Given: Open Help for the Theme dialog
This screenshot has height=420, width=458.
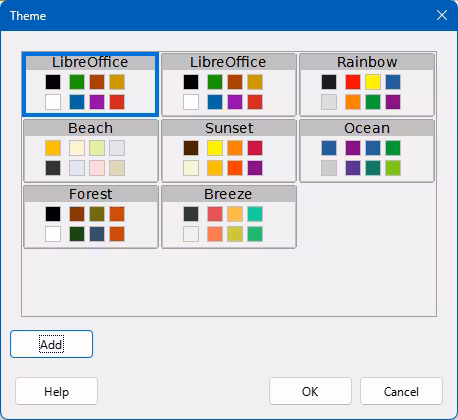Looking at the screenshot, I should coord(56,391).
